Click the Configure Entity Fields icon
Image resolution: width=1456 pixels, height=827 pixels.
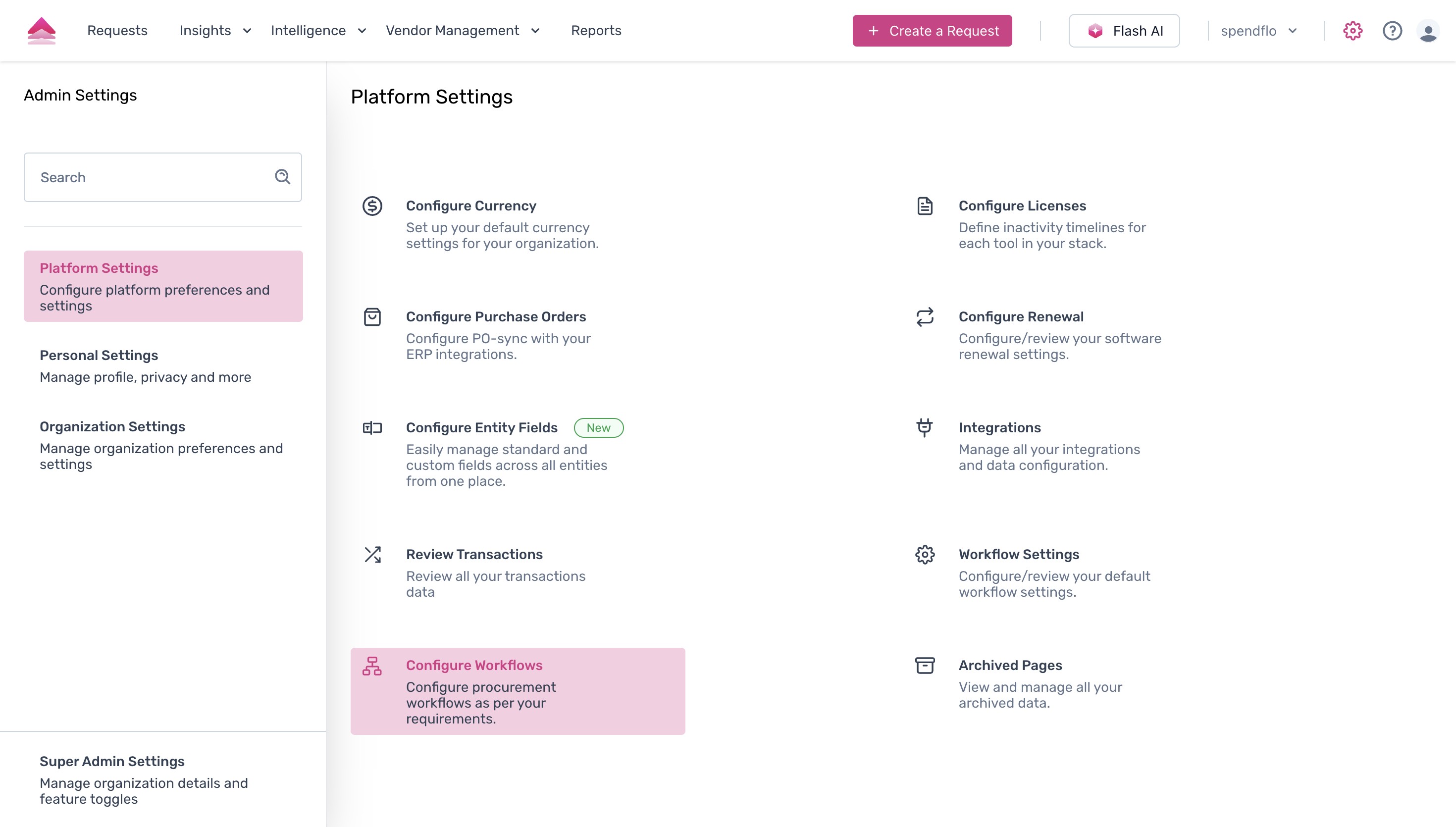[372, 428]
